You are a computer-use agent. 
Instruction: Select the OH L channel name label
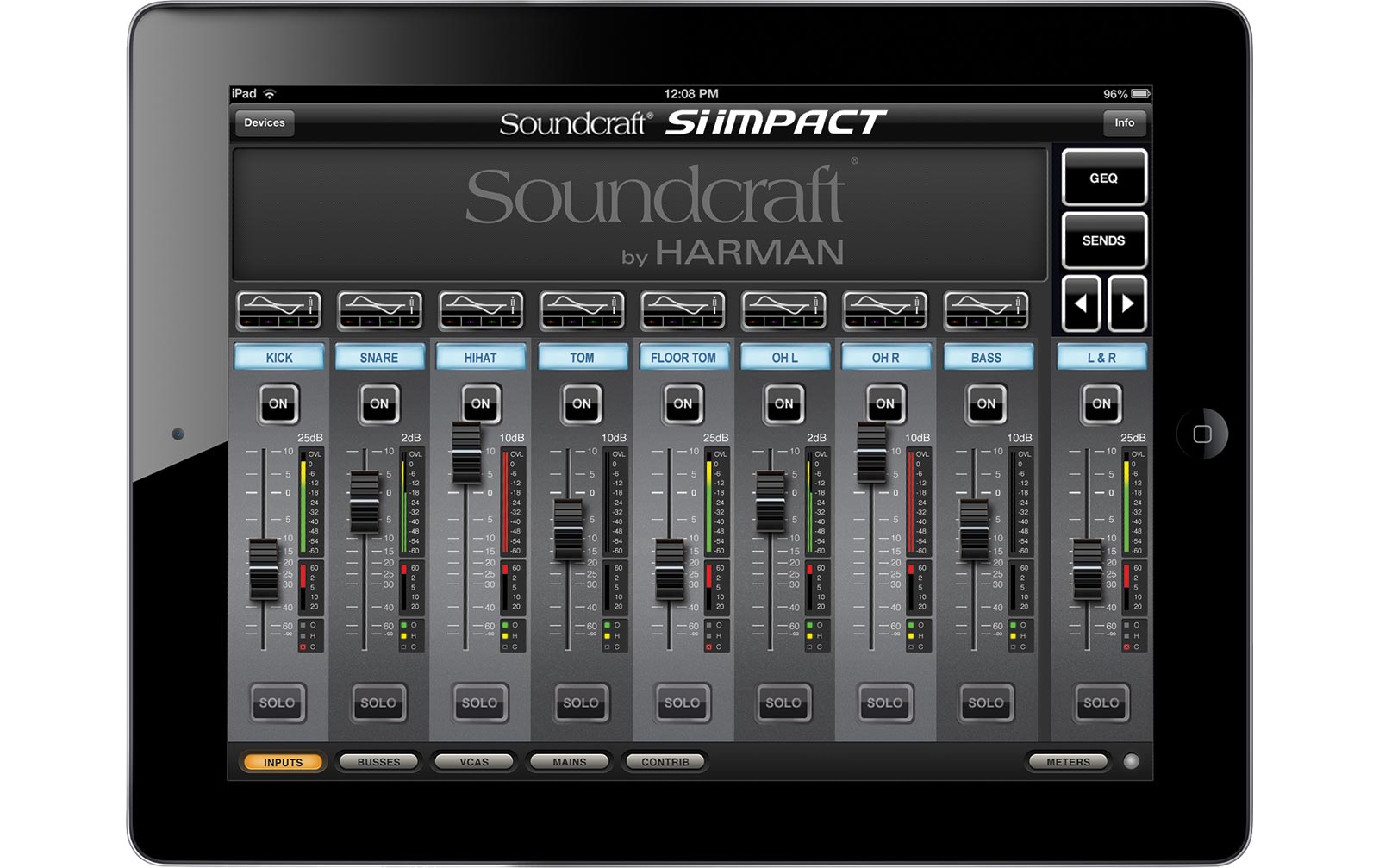pos(785,357)
